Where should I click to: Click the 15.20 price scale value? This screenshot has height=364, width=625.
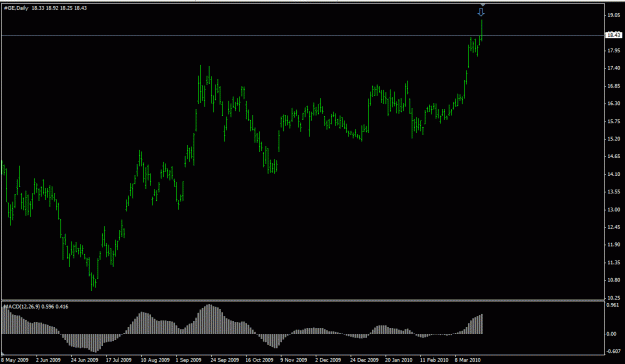pyautogui.click(x=614, y=139)
